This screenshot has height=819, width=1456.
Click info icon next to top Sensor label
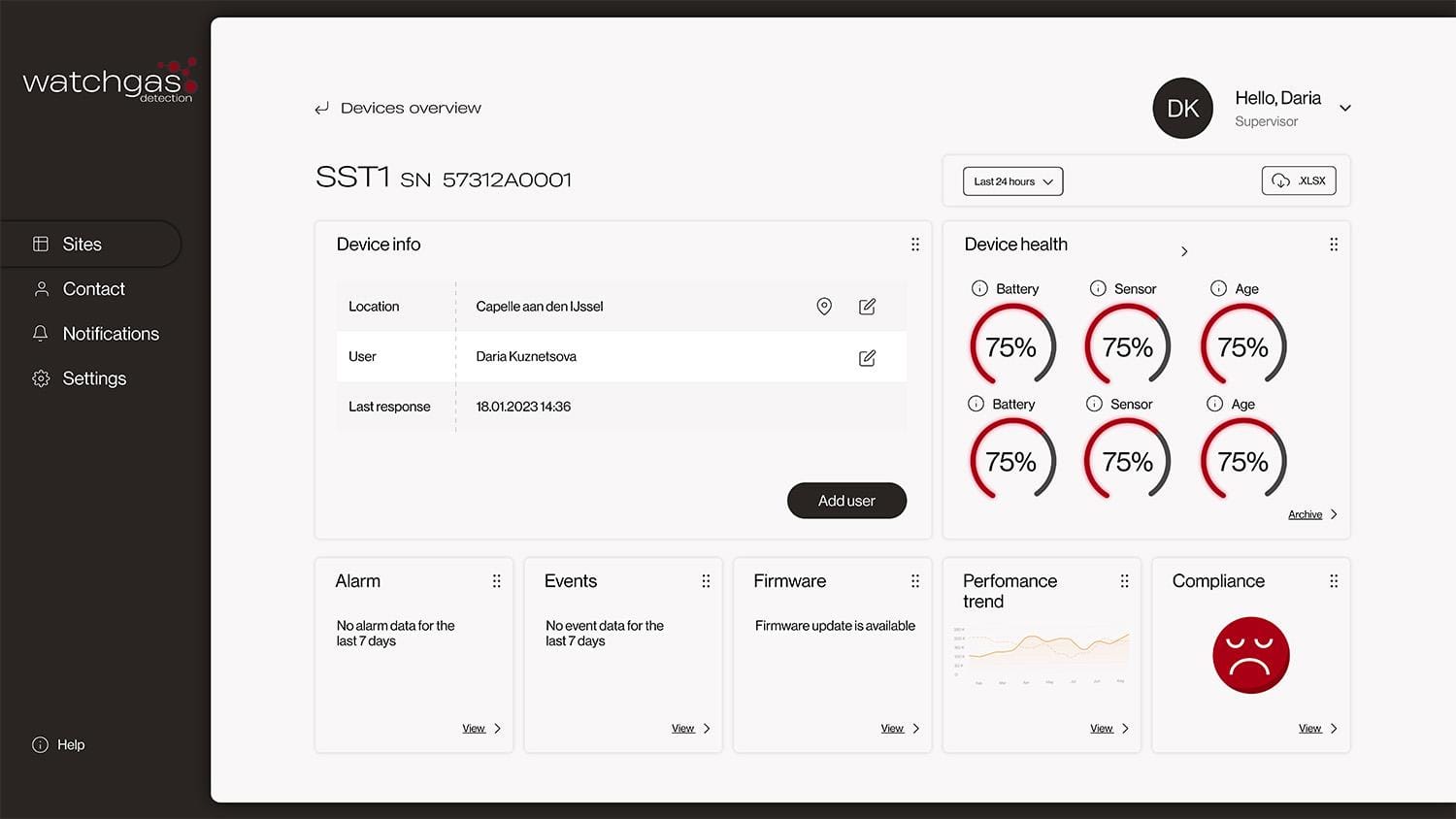pos(1098,288)
